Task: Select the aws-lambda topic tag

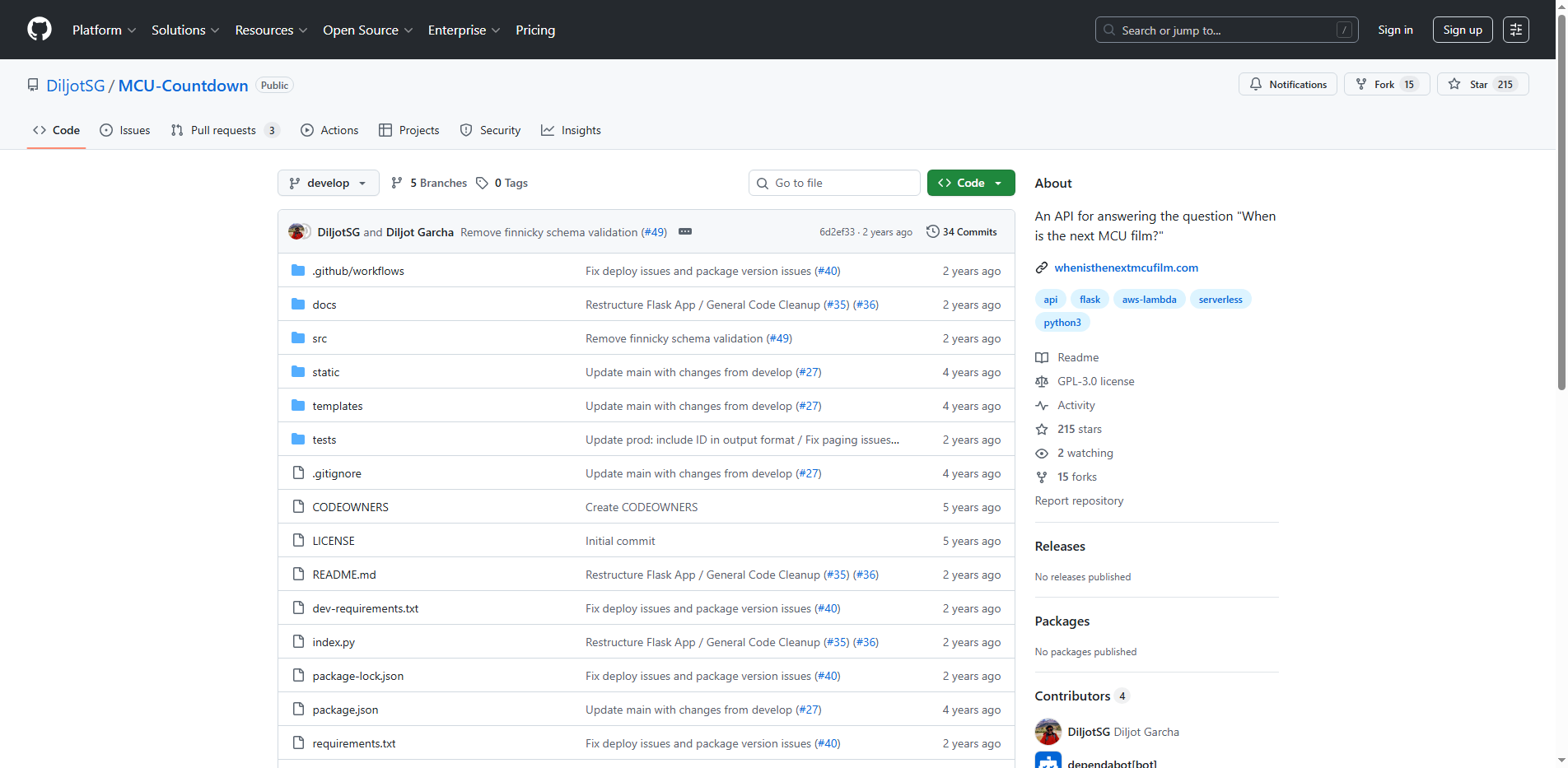Action: pyautogui.click(x=1149, y=300)
